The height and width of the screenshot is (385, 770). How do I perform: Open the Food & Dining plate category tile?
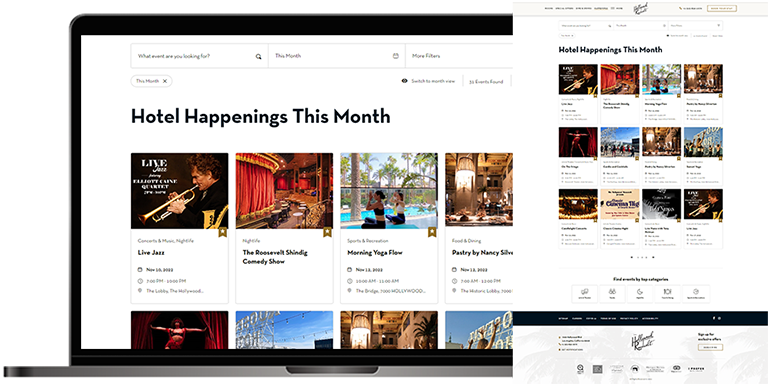coord(667,294)
